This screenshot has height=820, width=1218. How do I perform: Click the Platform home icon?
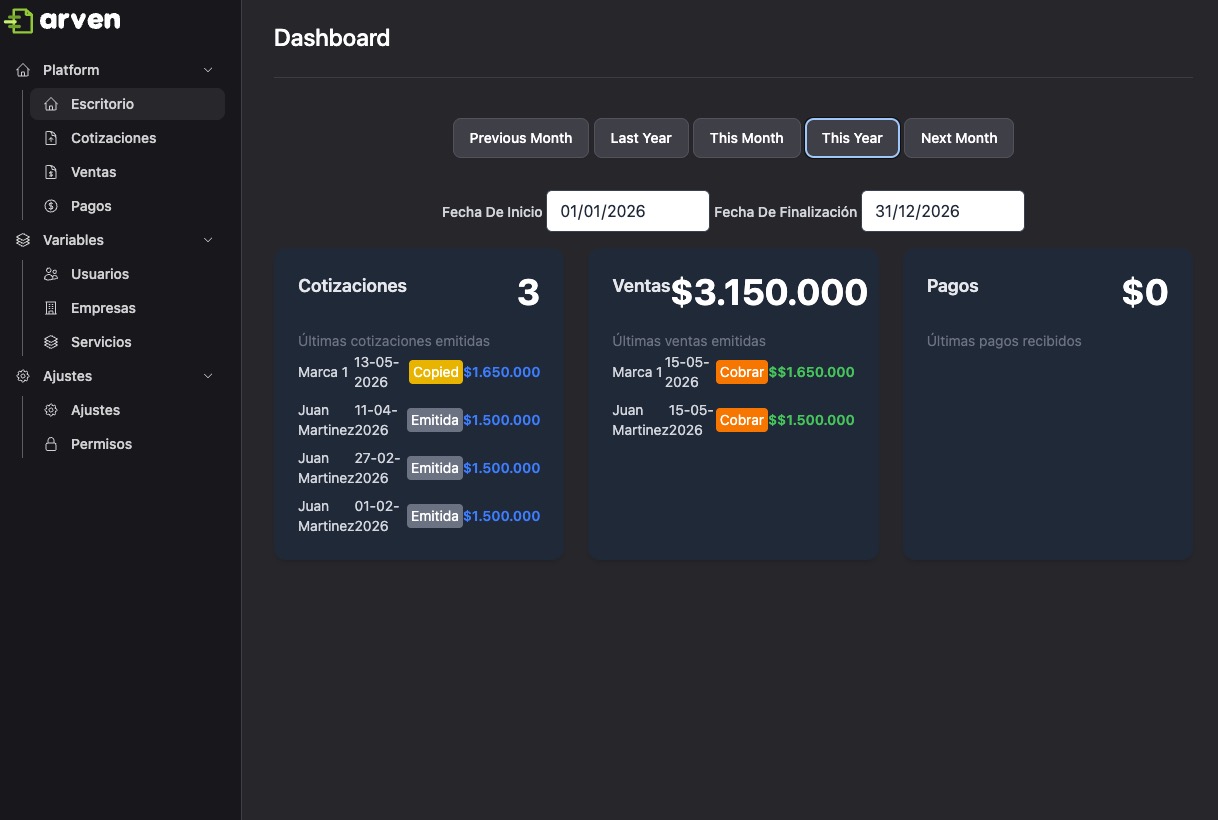tap(23, 70)
